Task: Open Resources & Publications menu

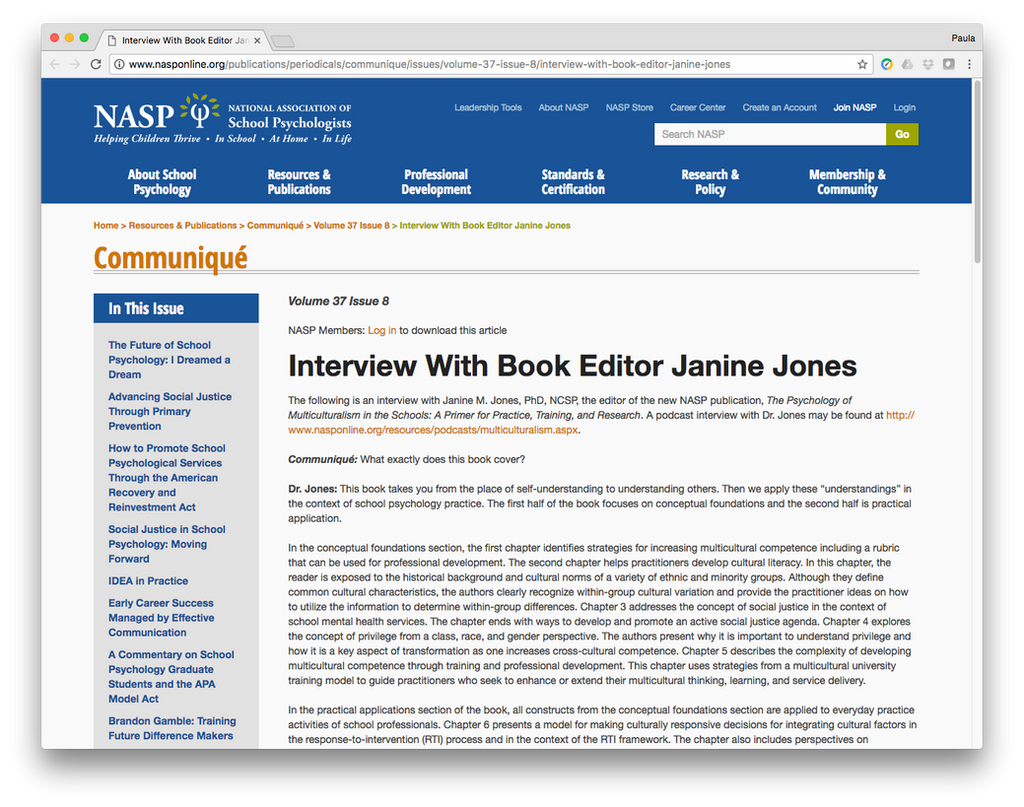Action: (299, 182)
